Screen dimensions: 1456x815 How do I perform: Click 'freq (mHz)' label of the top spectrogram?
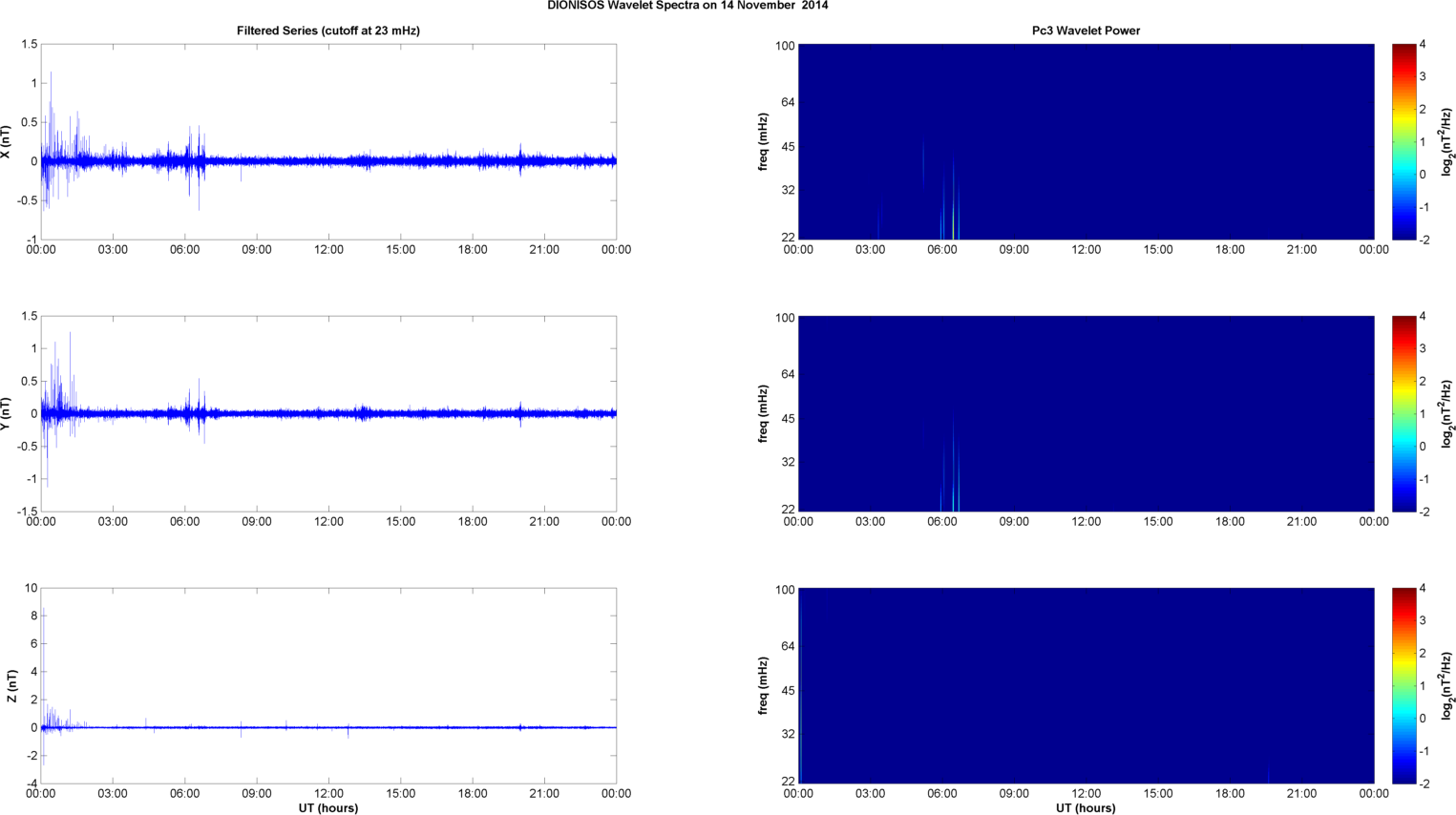764,142
